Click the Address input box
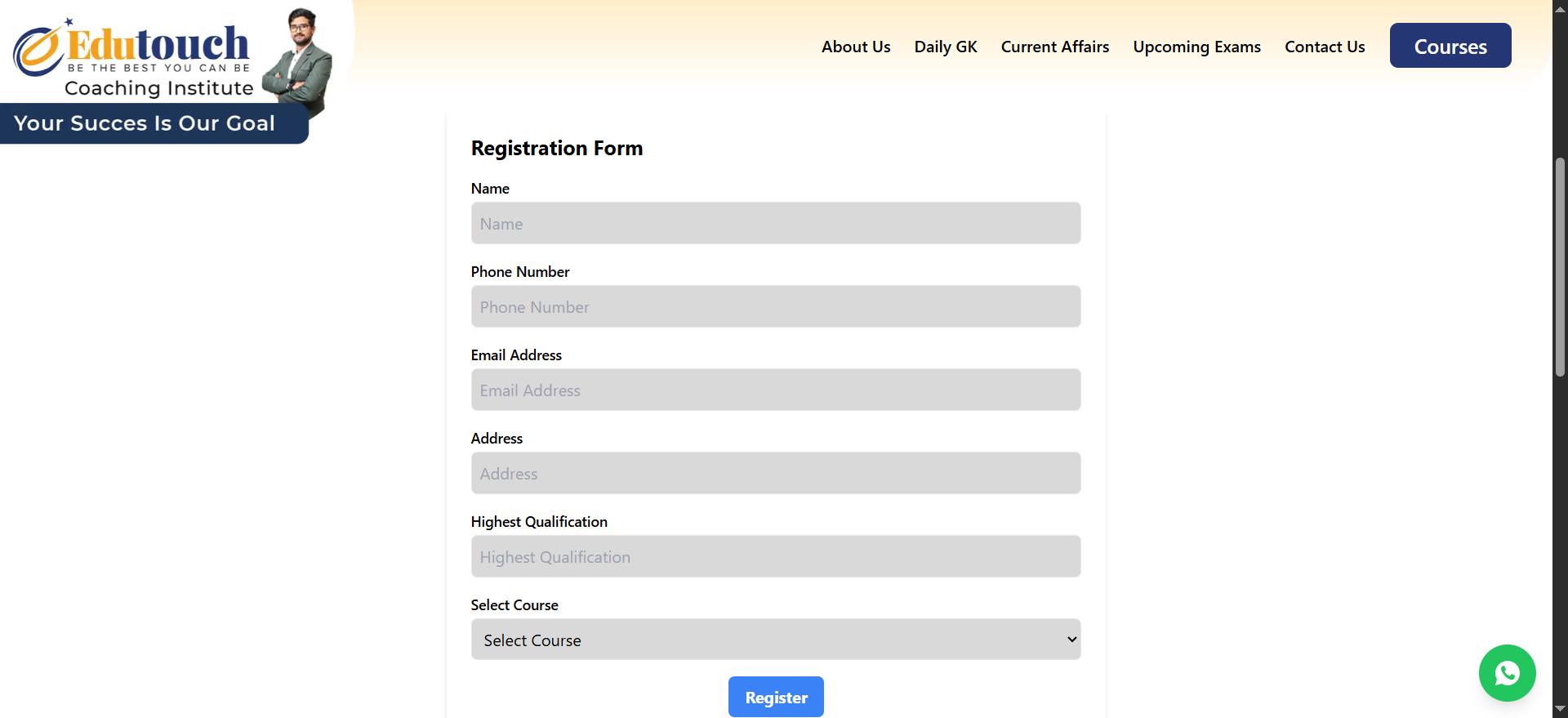 pos(775,473)
